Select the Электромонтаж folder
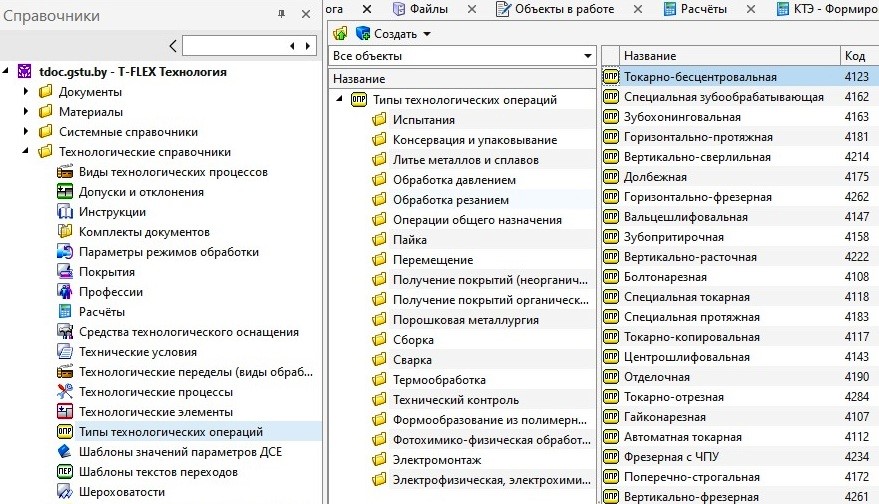The height and width of the screenshot is (504, 879). [x=437, y=460]
